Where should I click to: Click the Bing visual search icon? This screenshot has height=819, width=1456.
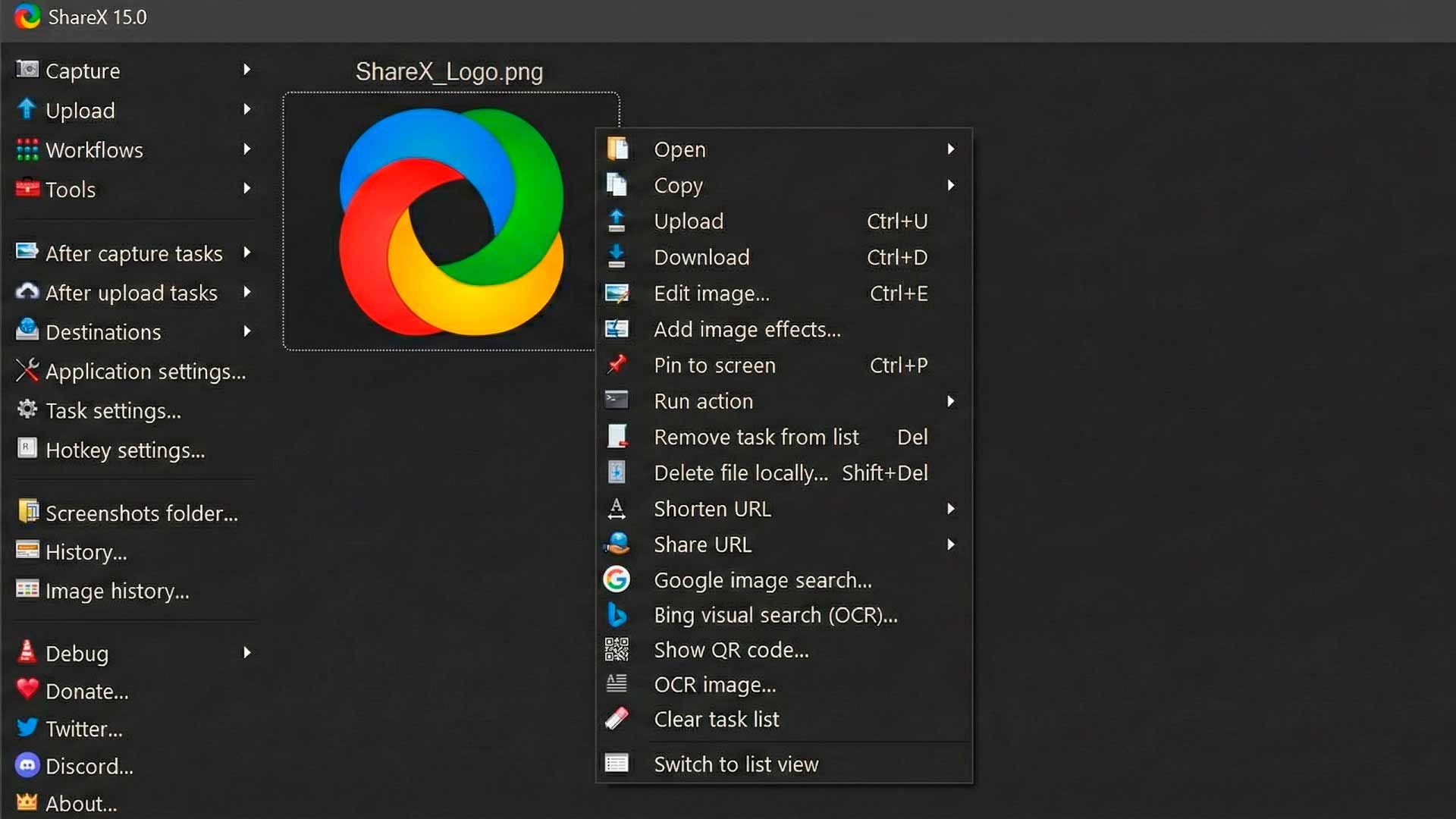point(617,615)
